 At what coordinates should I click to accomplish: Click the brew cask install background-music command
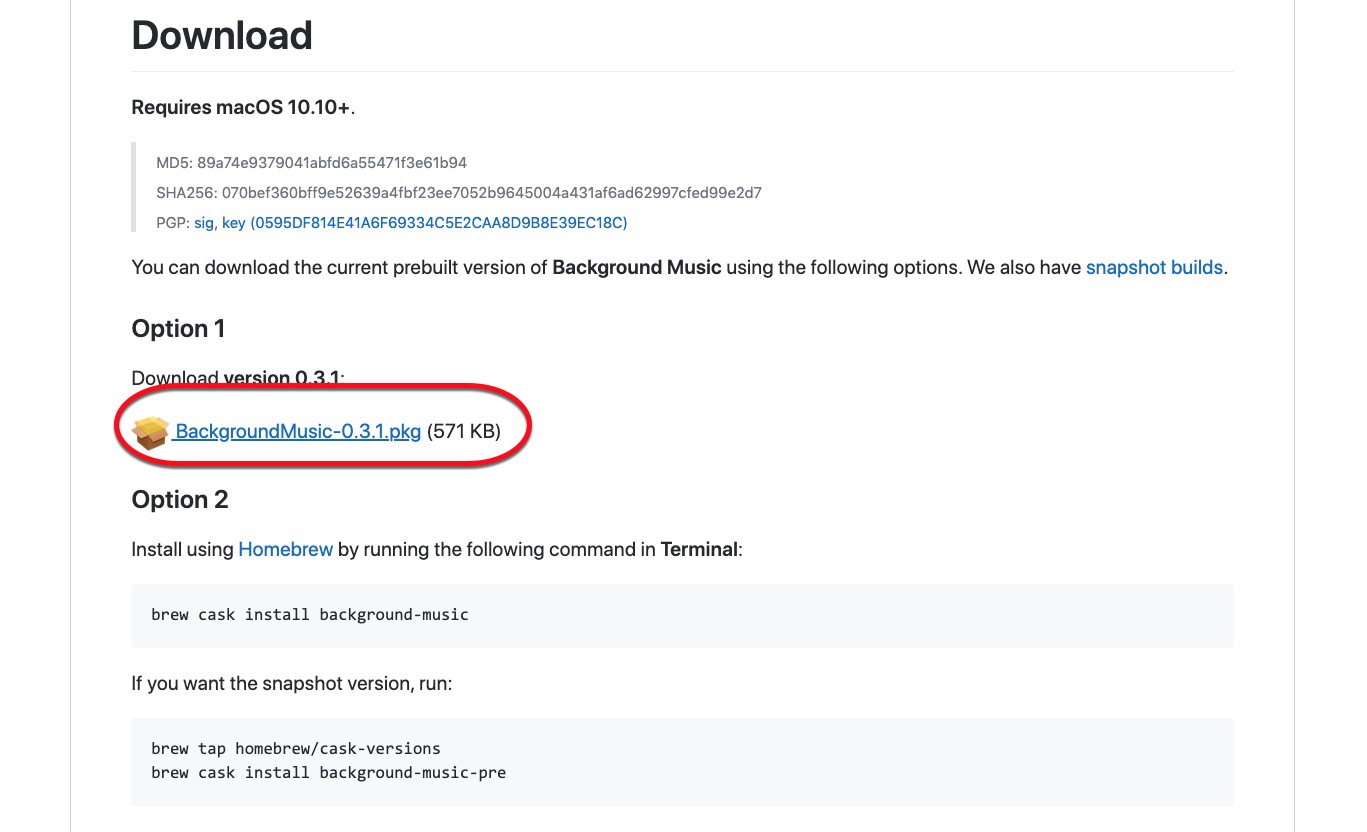click(310, 614)
